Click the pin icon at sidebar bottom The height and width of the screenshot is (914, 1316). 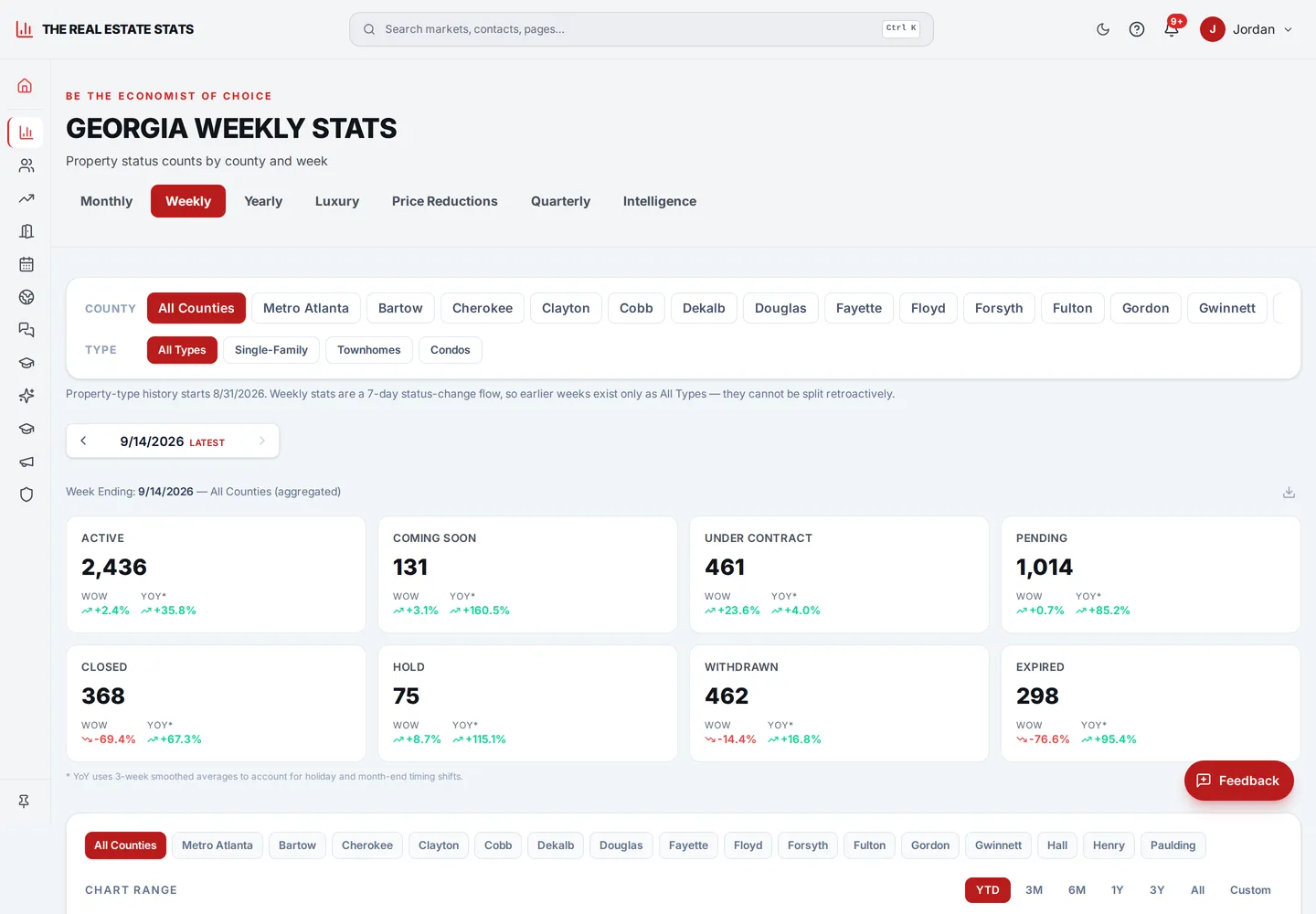tap(24, 801)
